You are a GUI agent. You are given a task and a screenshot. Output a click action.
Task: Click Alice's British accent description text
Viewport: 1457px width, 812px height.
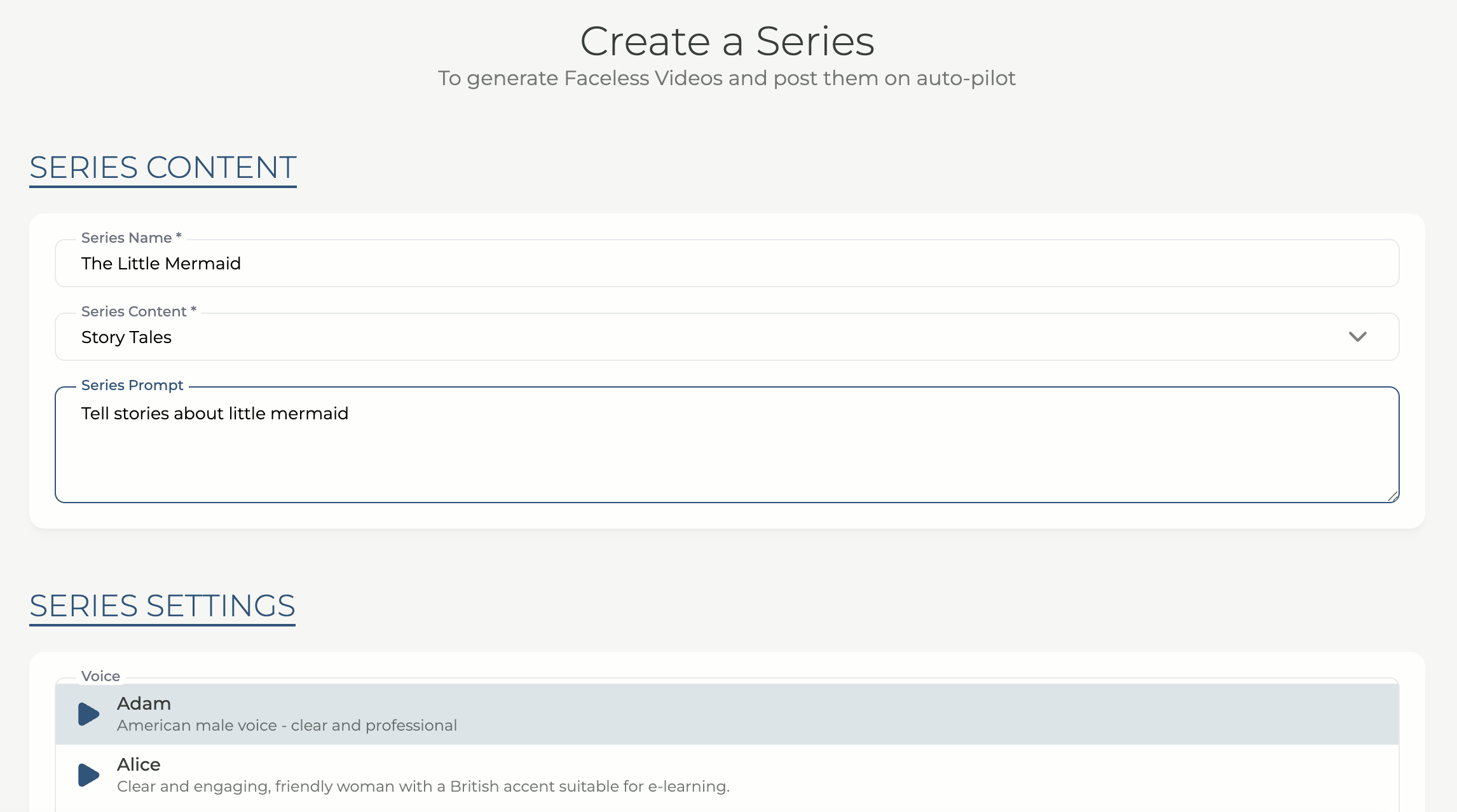click(x=423, y=787)
